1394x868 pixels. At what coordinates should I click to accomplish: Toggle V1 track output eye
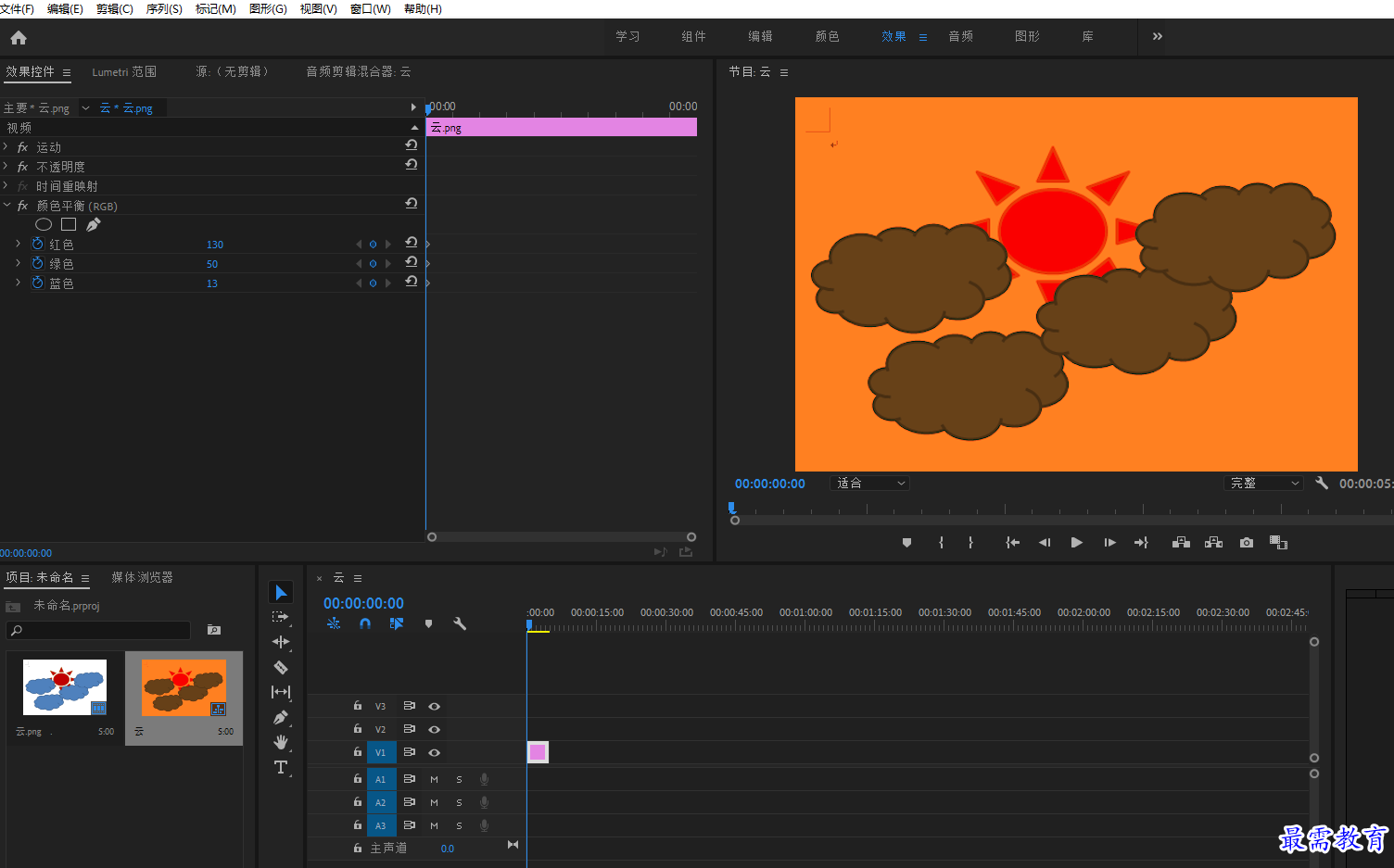coord(434,752)
